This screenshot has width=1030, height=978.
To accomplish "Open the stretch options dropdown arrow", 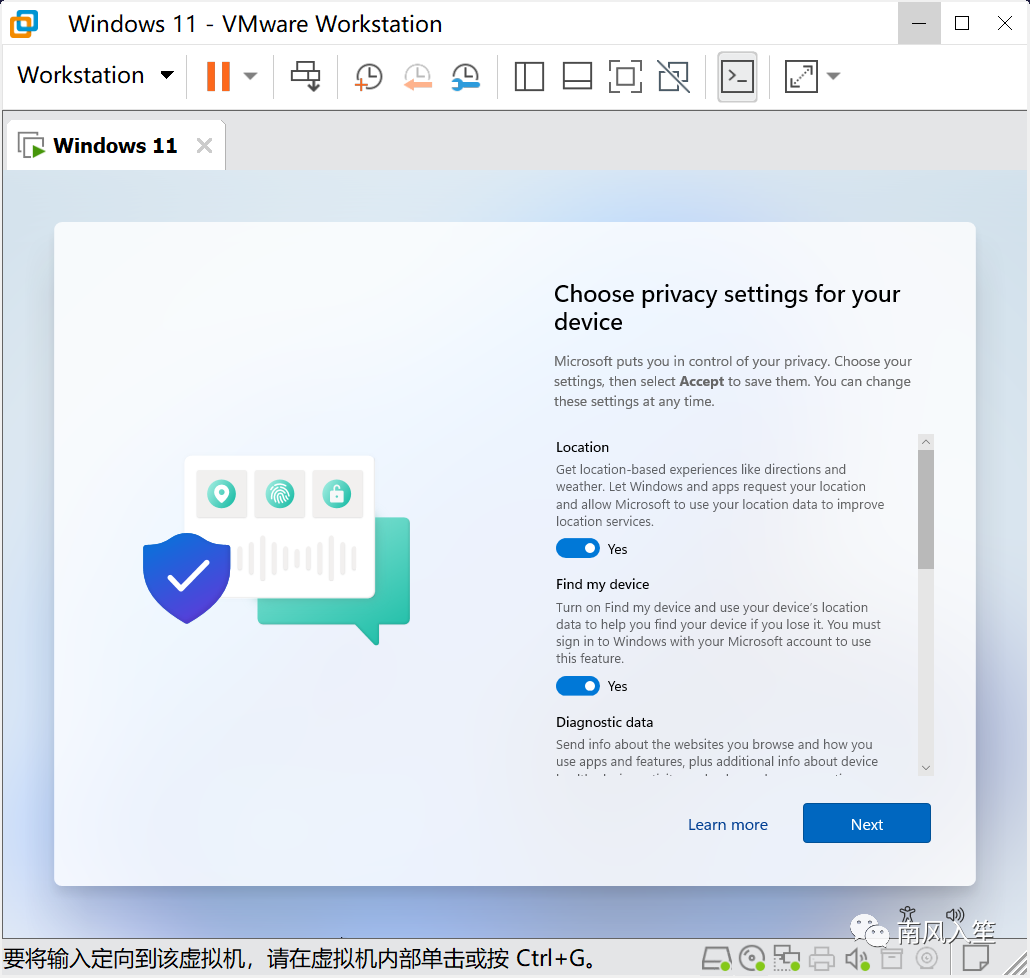I will [x=834, y=76].
